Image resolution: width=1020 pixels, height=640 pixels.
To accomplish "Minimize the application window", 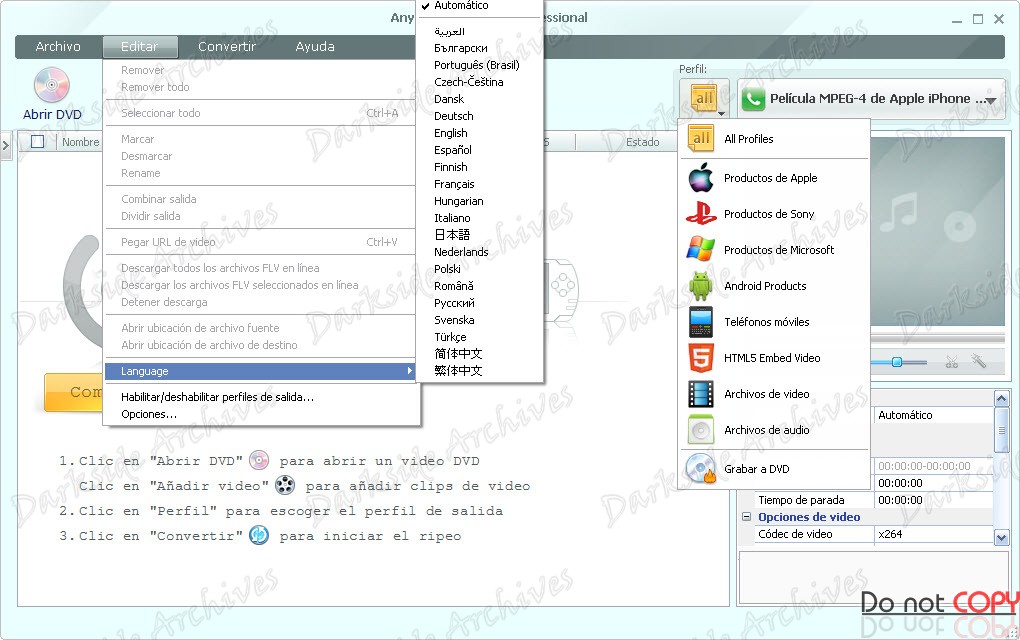I will tap(956, 20).
